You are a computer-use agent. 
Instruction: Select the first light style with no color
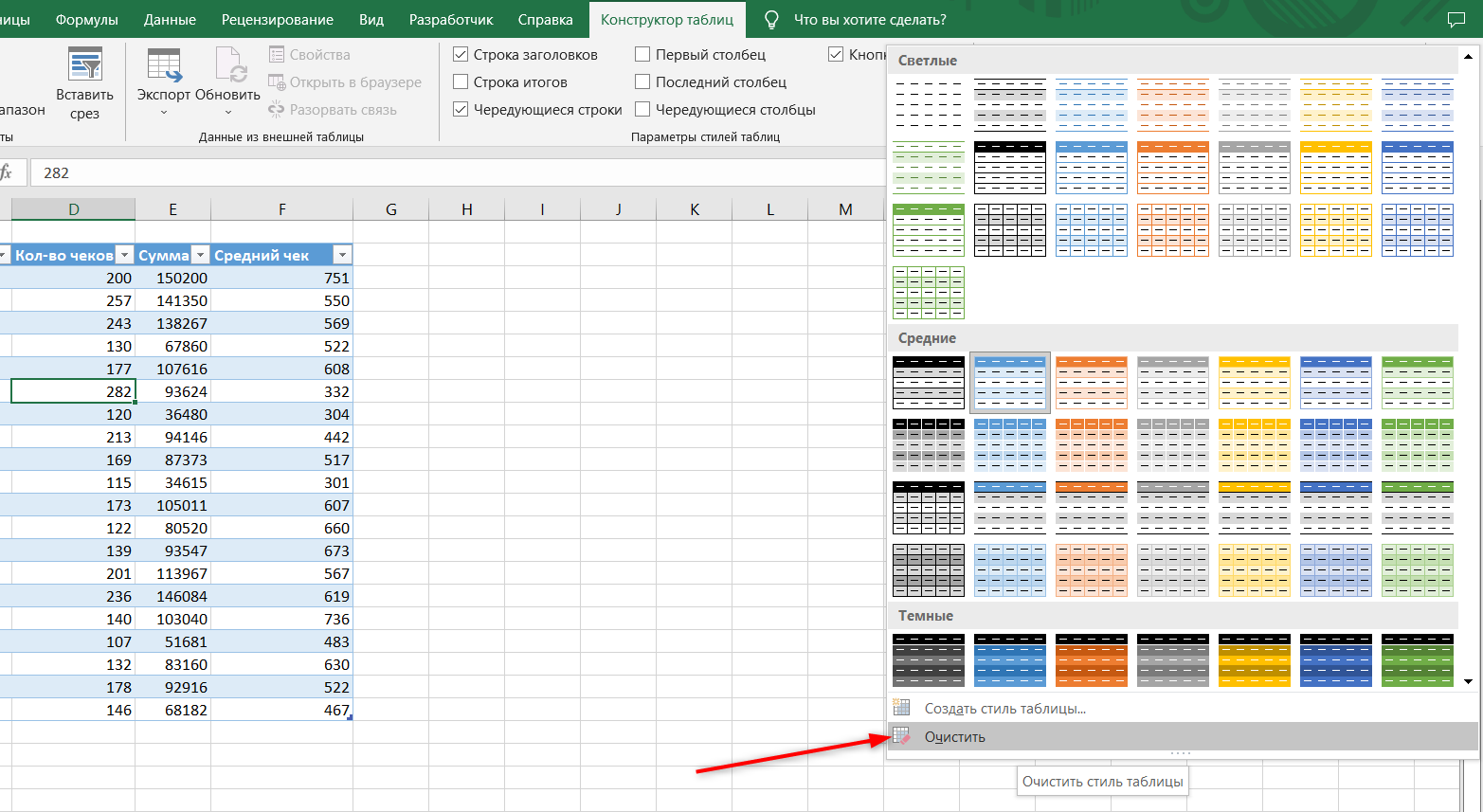point(929,104)
